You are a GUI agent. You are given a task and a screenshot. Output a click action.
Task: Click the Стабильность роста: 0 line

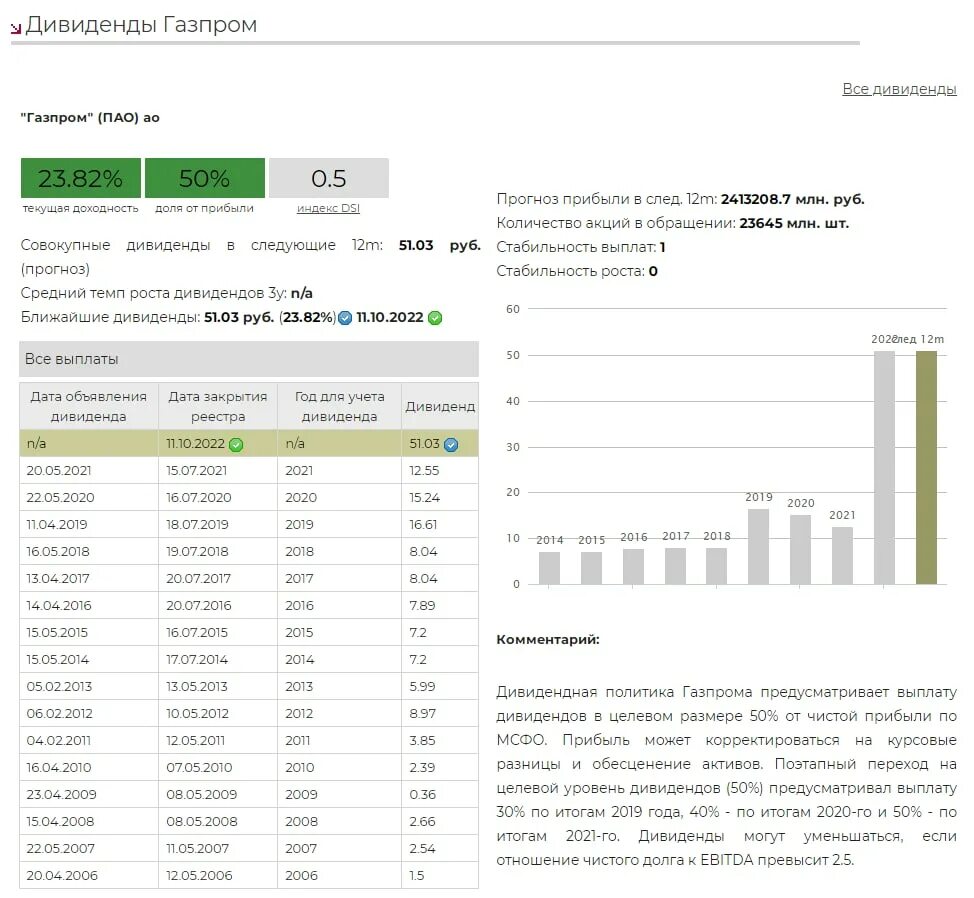[577, 271]
